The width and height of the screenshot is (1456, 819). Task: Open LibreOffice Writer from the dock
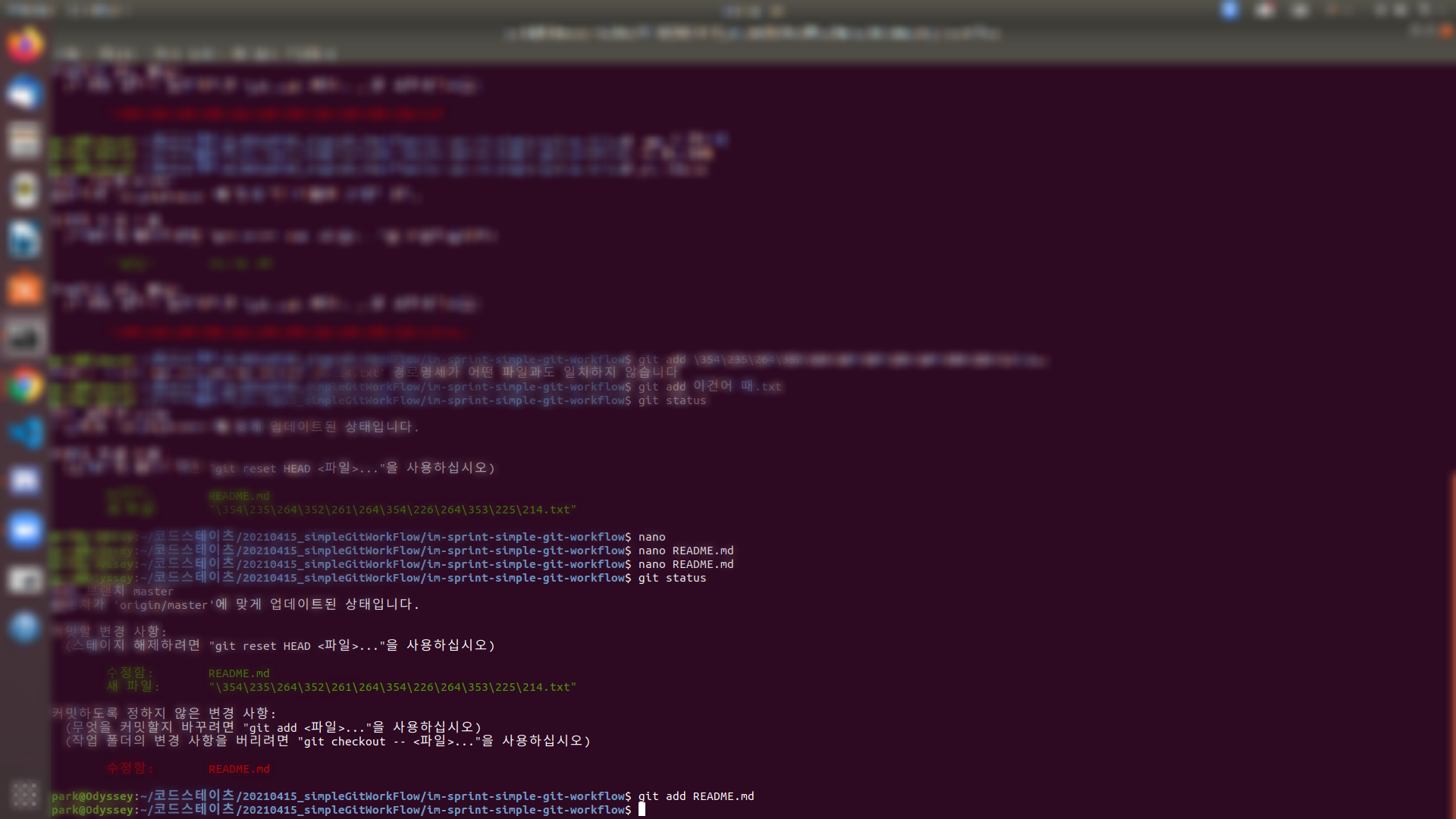24,240
